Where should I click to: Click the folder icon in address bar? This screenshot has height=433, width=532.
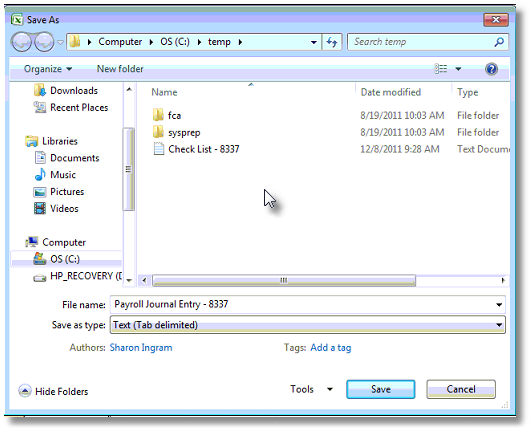[75, 41]
